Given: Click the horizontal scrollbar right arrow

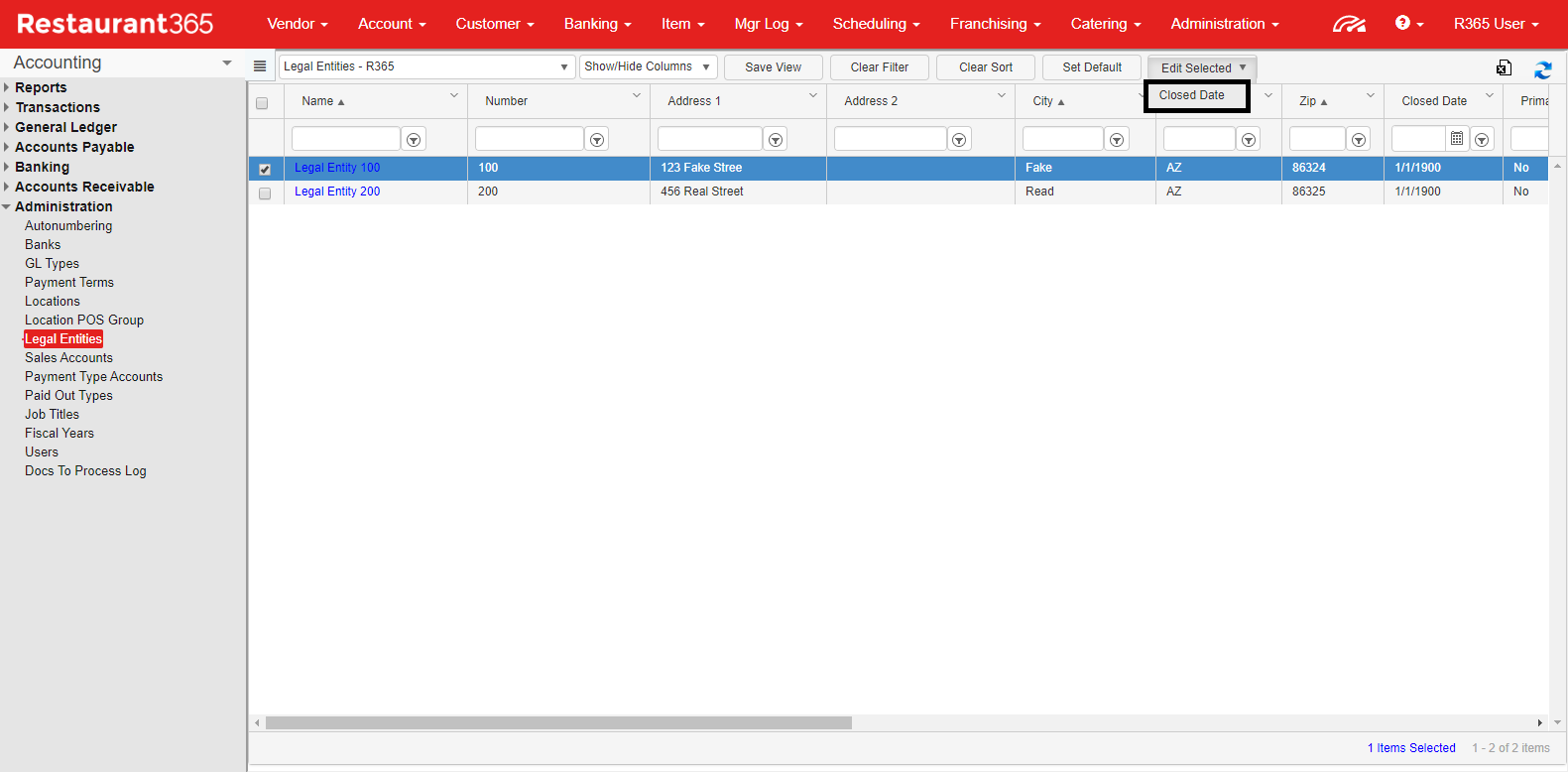Looking at the screenshot, I should pyautogui.click(x=1539, y=723).
